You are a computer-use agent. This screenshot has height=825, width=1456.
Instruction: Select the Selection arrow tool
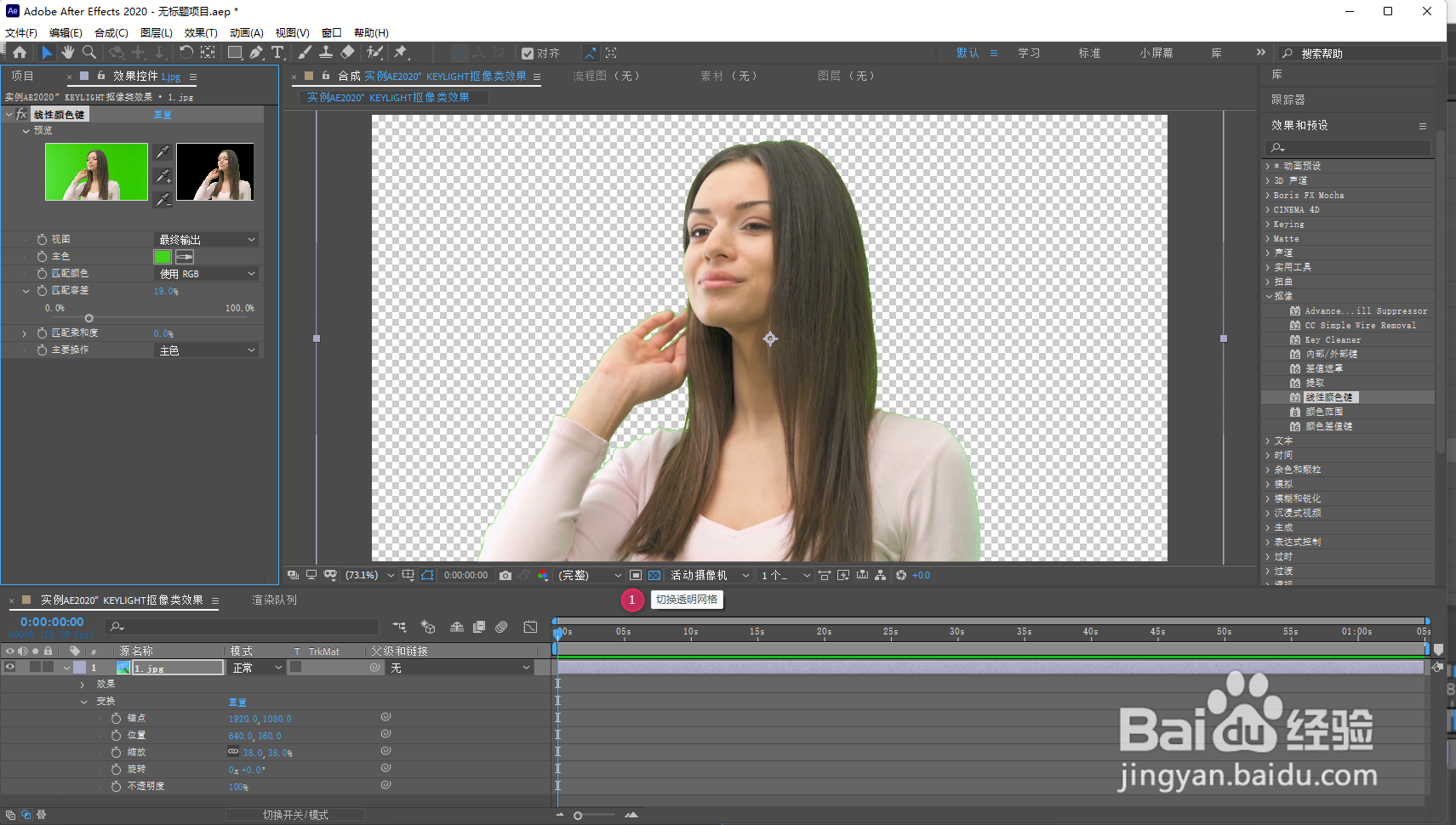[x=47, y=53]
